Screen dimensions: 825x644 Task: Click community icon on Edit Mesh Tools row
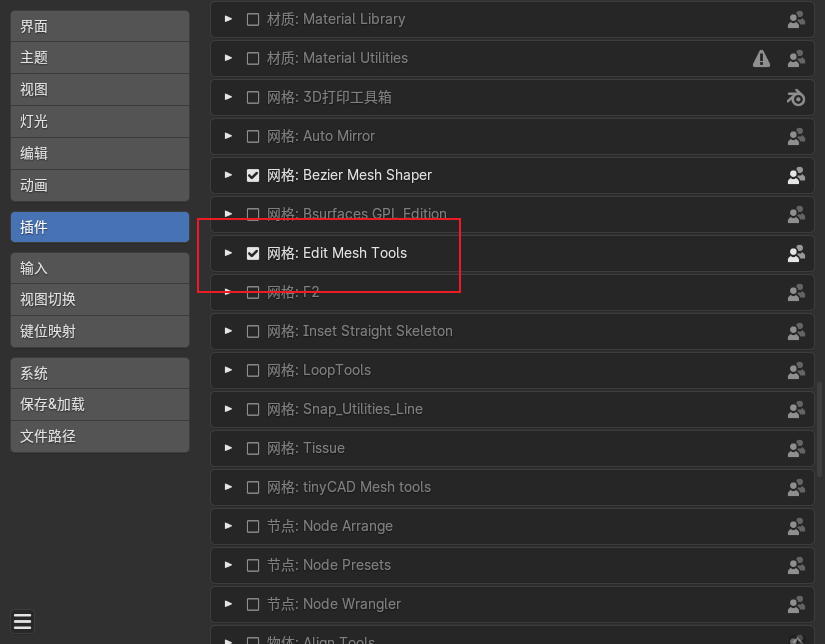796,254
